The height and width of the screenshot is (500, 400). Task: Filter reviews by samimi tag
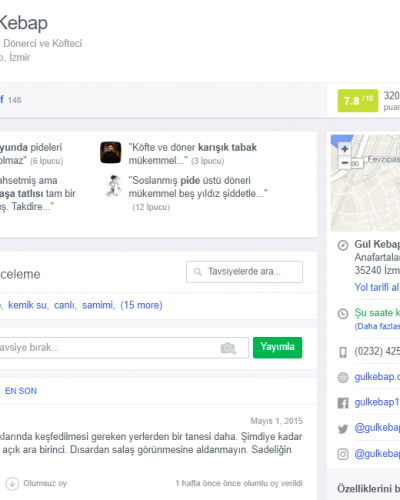[x=97, y=305]
